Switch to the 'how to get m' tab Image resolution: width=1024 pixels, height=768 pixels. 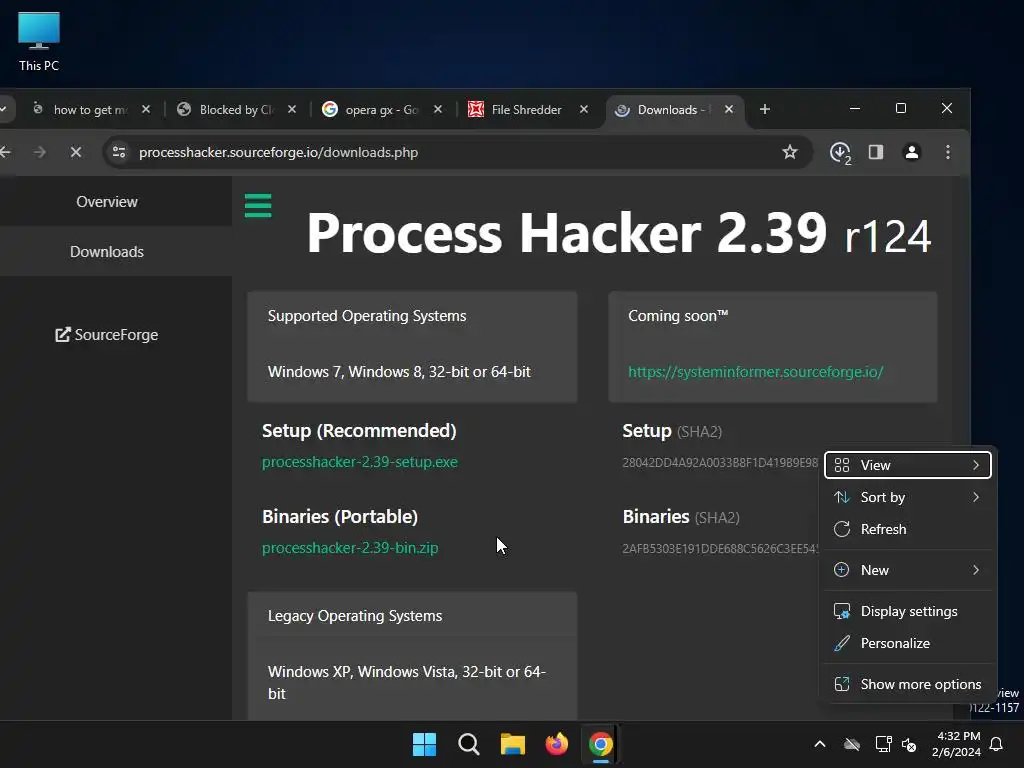(x=90, y=110)
